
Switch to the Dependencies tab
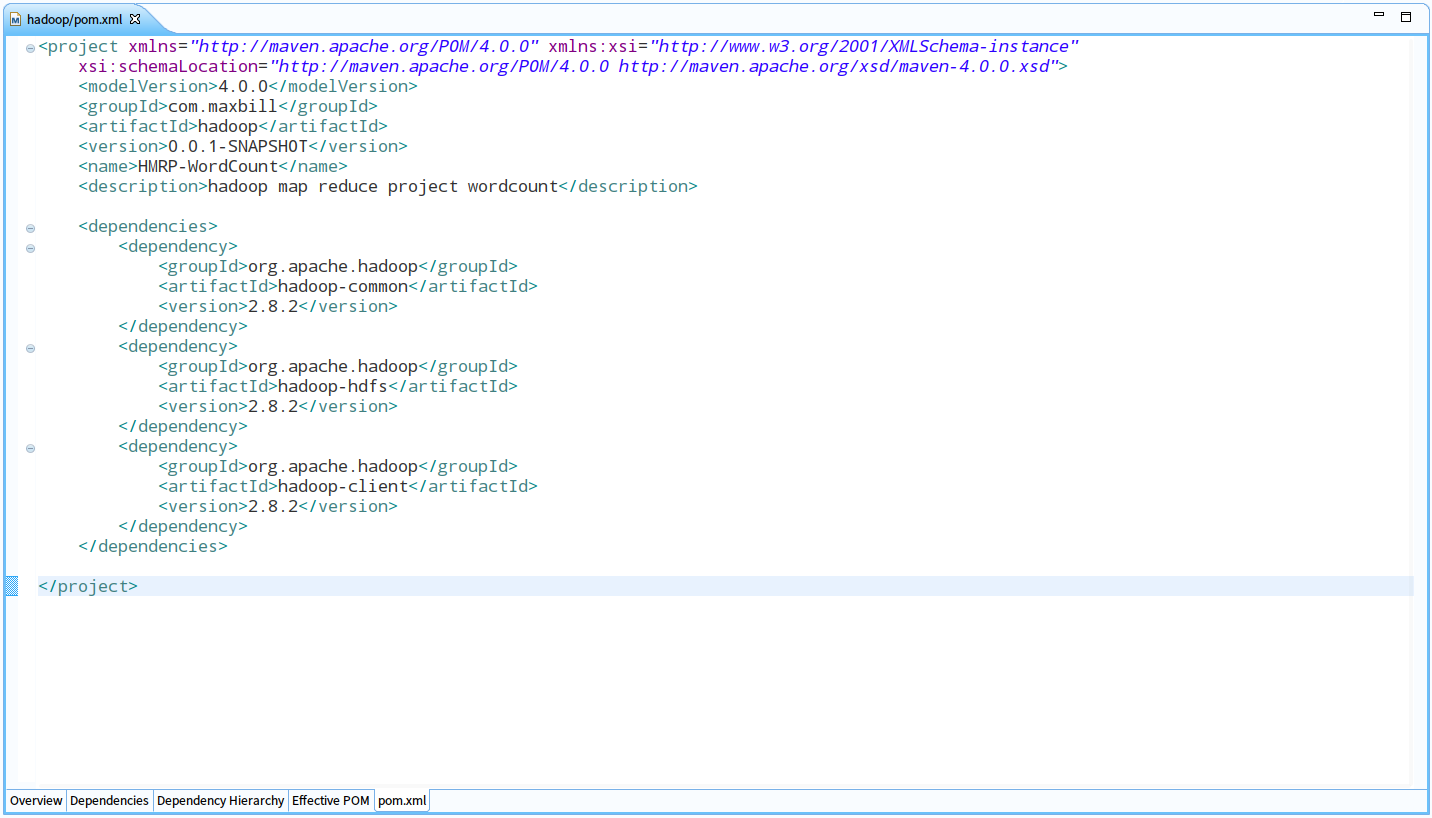pyautogui.click(x=109, y=801)
